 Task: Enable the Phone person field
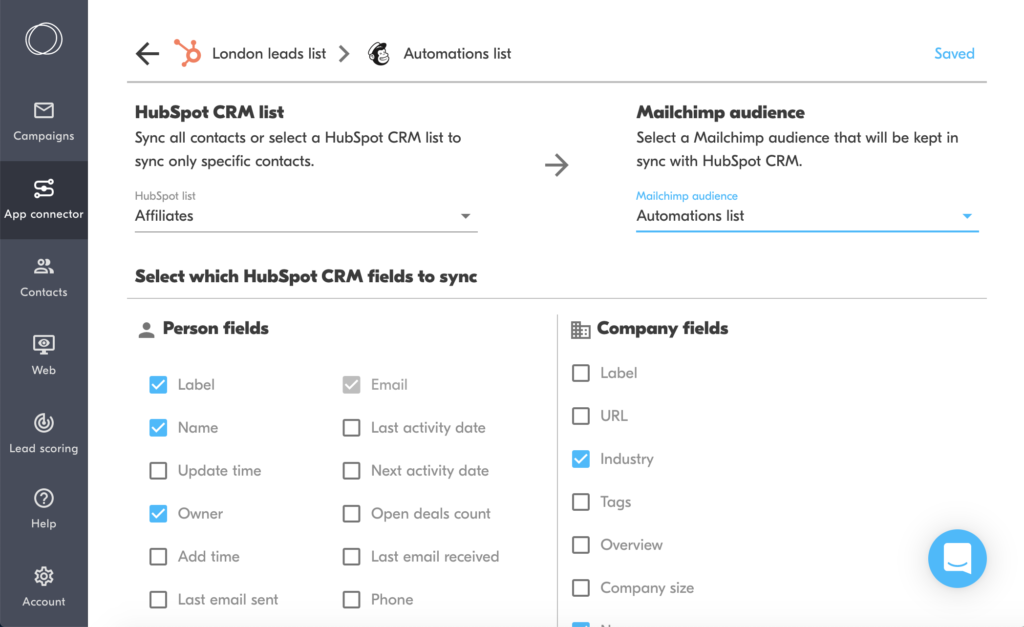pyautogui.click(x=351, y=599)
